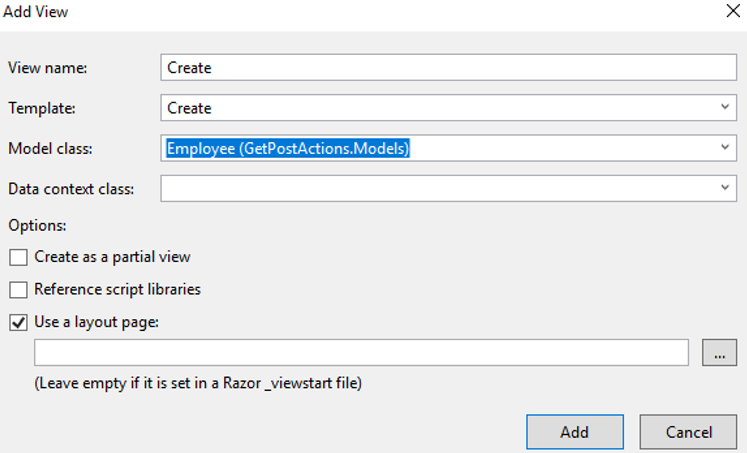Close the Add View dialog with X

(733, 11)
